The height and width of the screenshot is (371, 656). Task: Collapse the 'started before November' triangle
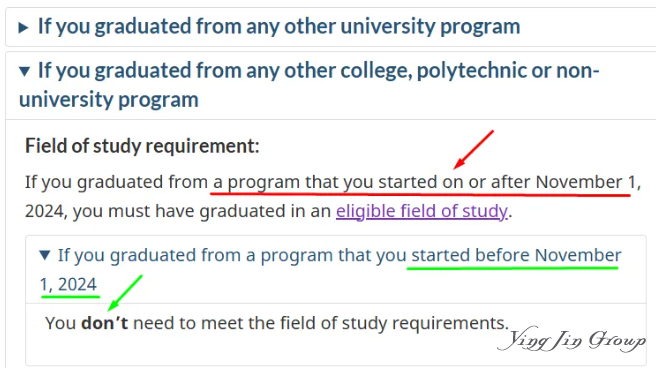pos(45,255)
